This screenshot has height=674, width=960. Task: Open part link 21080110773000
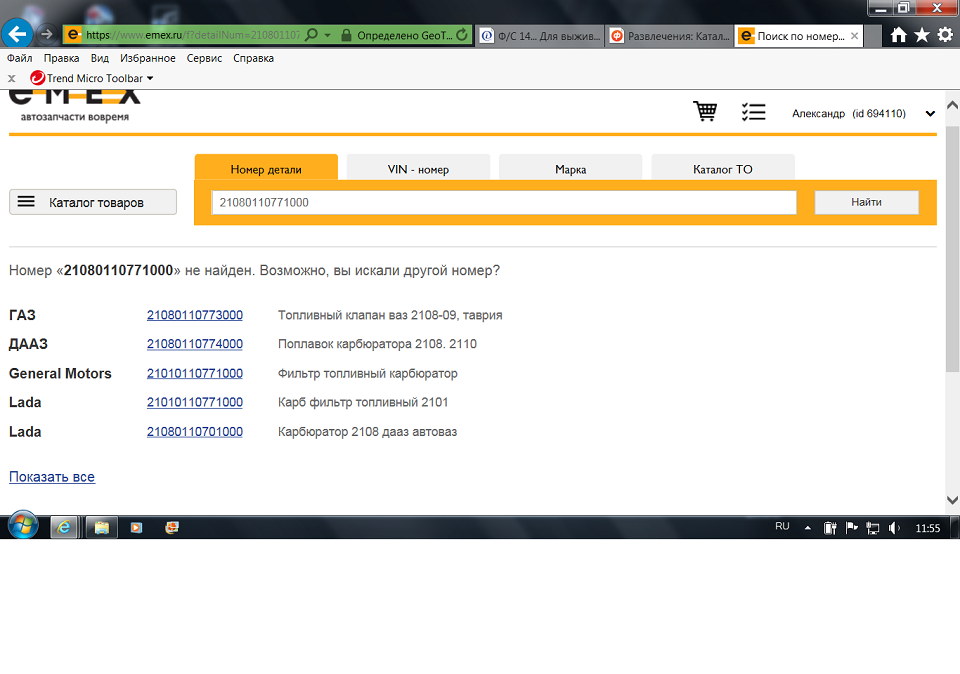click(194, 315)
